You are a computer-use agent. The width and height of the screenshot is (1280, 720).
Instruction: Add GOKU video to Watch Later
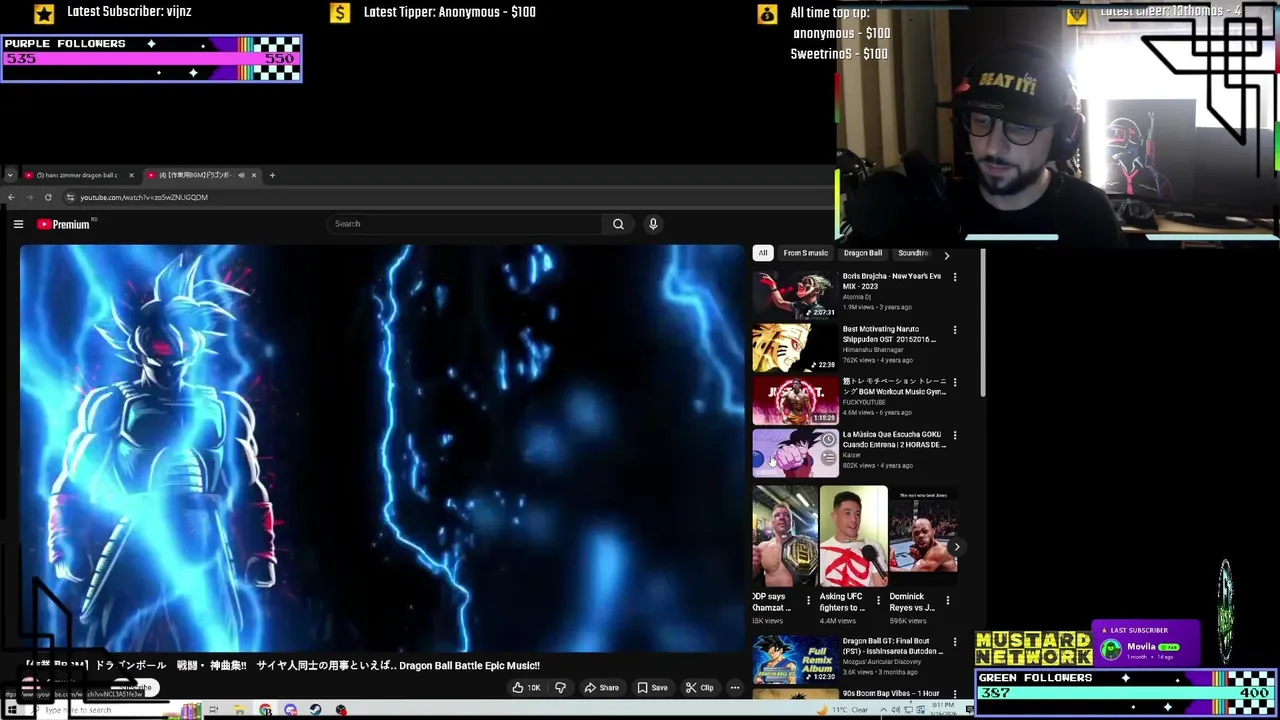[828, 439]
